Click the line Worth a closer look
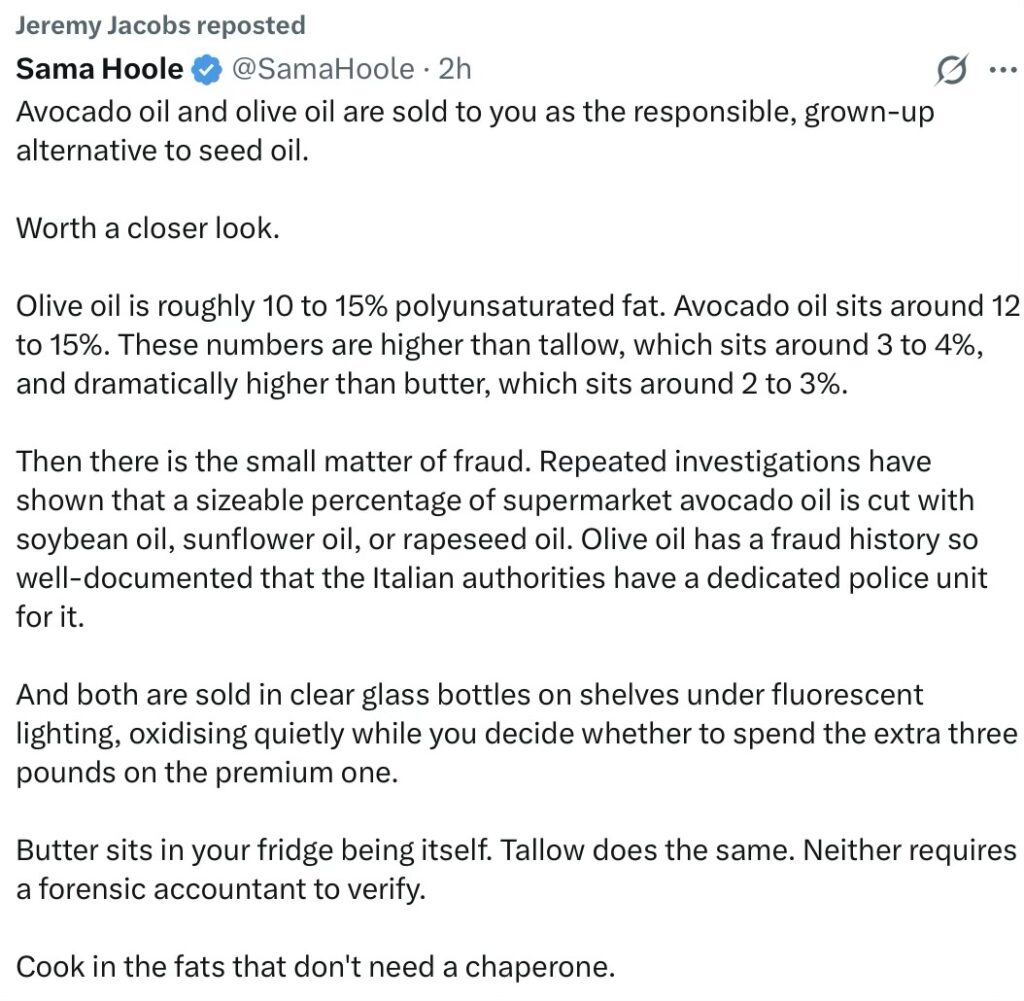Screen dimensions: 1024x1001 148,229
